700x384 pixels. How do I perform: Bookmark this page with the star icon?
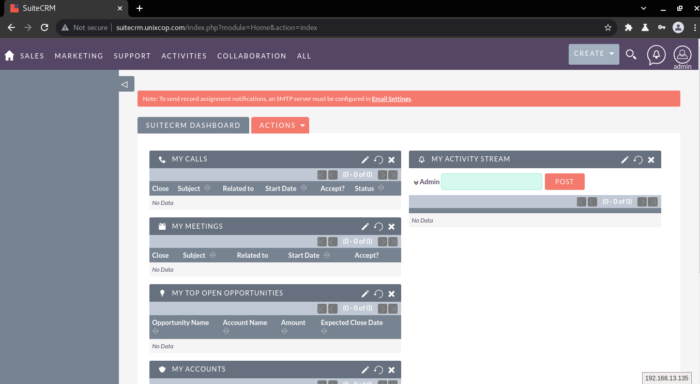pyautogui.click(x=608, y=28)
